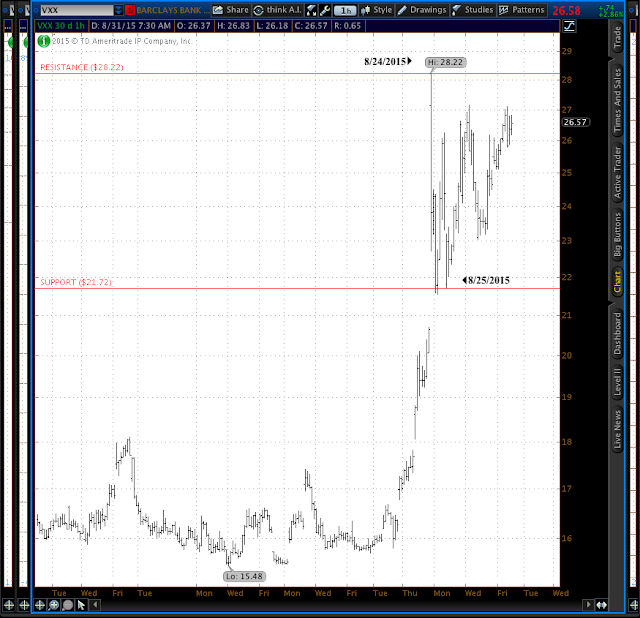Screen dimensions: 640x618
Task: Open the Studies menu
Action: click(473, 10)
